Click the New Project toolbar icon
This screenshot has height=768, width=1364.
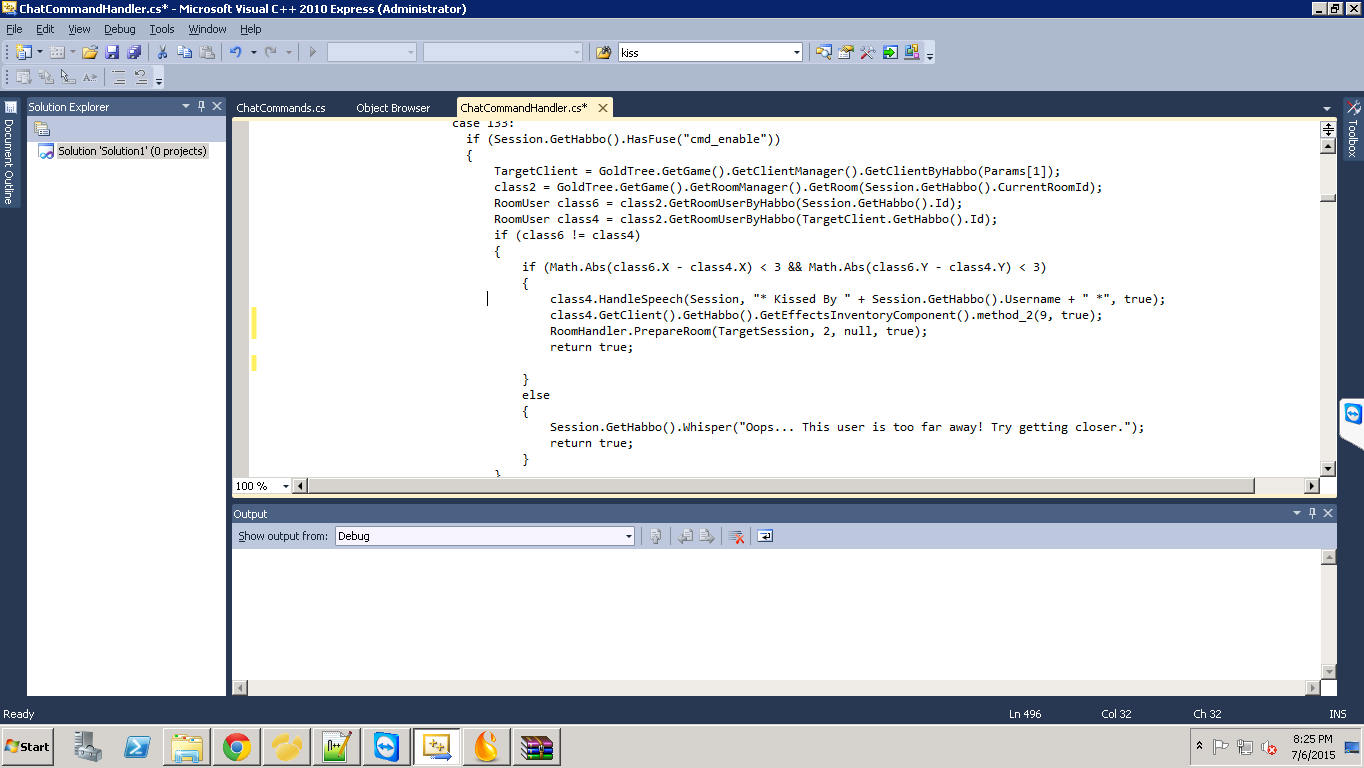[24, 52]
